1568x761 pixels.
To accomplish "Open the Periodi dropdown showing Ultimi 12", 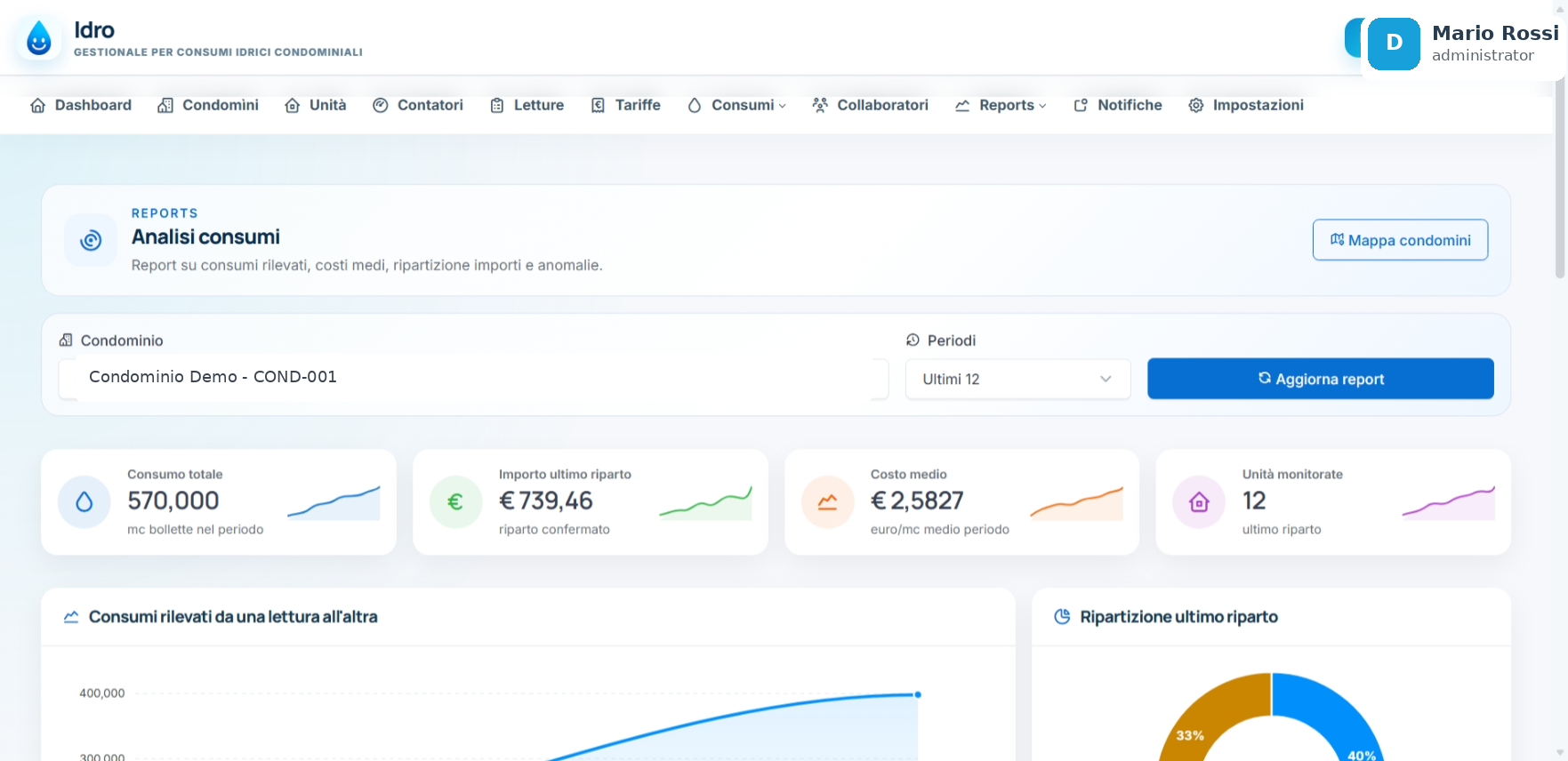I will click(1017, 379).
